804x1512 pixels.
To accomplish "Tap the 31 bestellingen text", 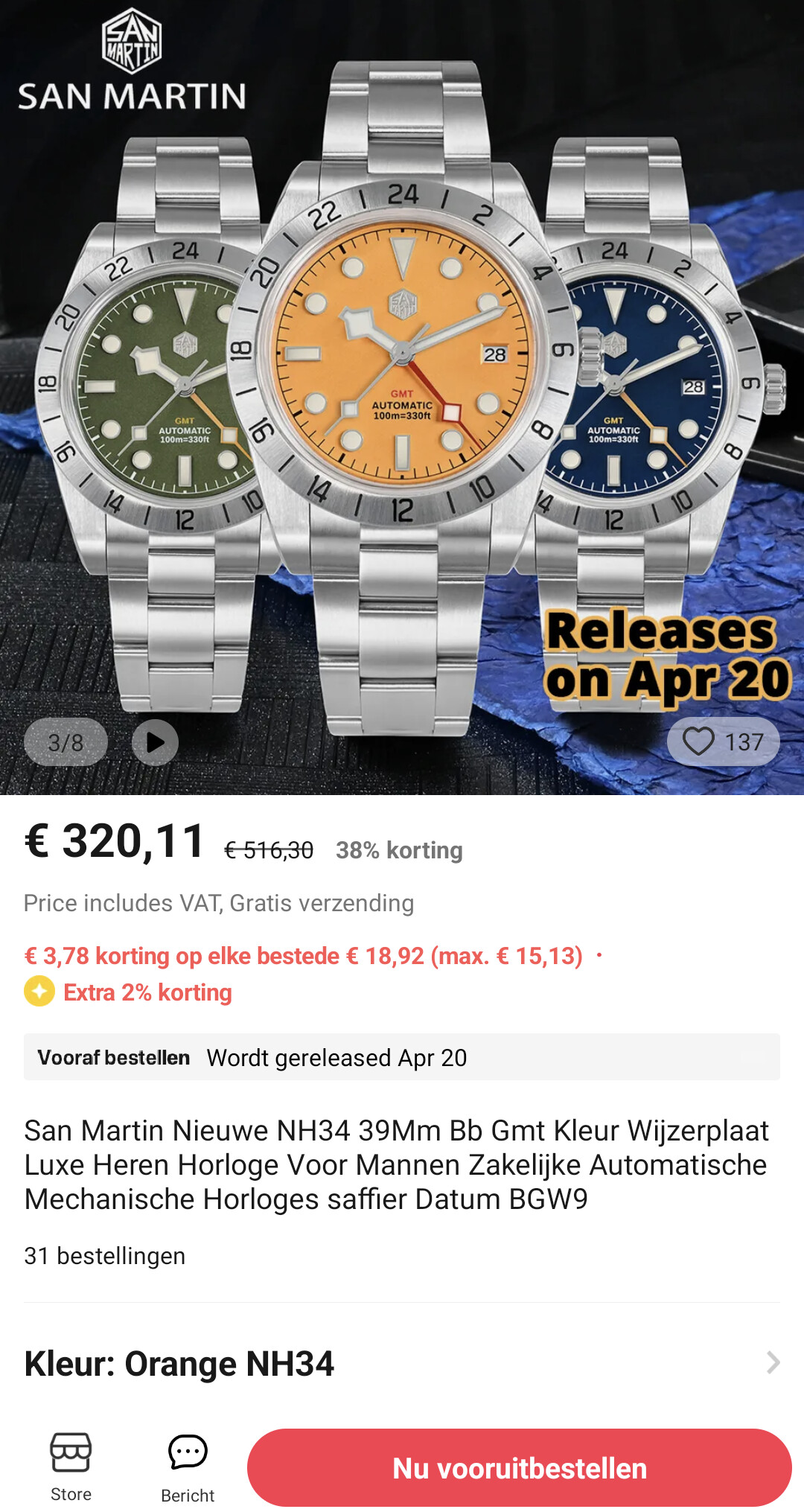I will pyautogui.click(x=105, y=1256).
